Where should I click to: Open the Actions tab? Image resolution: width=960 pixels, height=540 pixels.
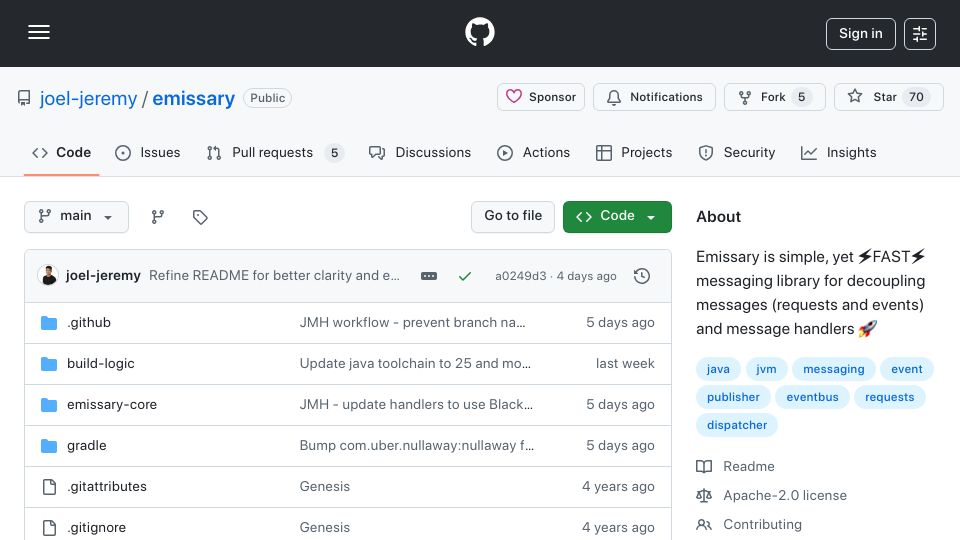533,152
